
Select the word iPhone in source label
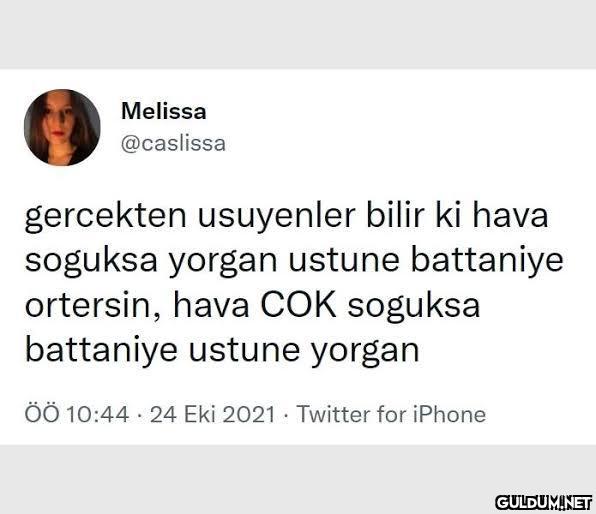click(450, 414)
